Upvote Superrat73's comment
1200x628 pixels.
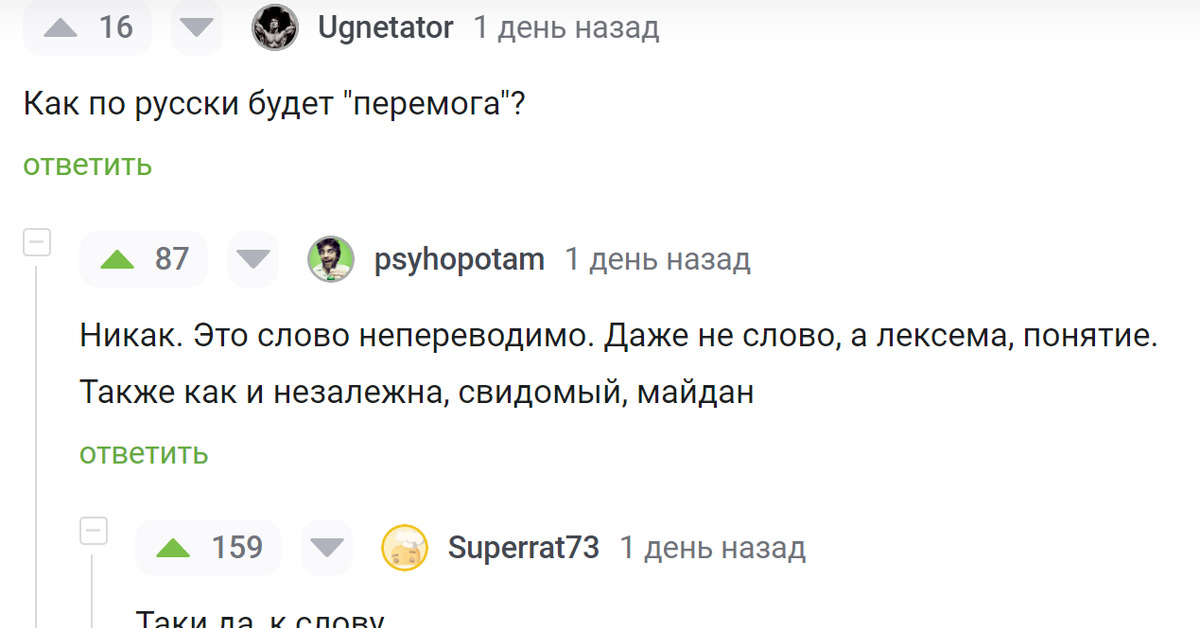174,548
